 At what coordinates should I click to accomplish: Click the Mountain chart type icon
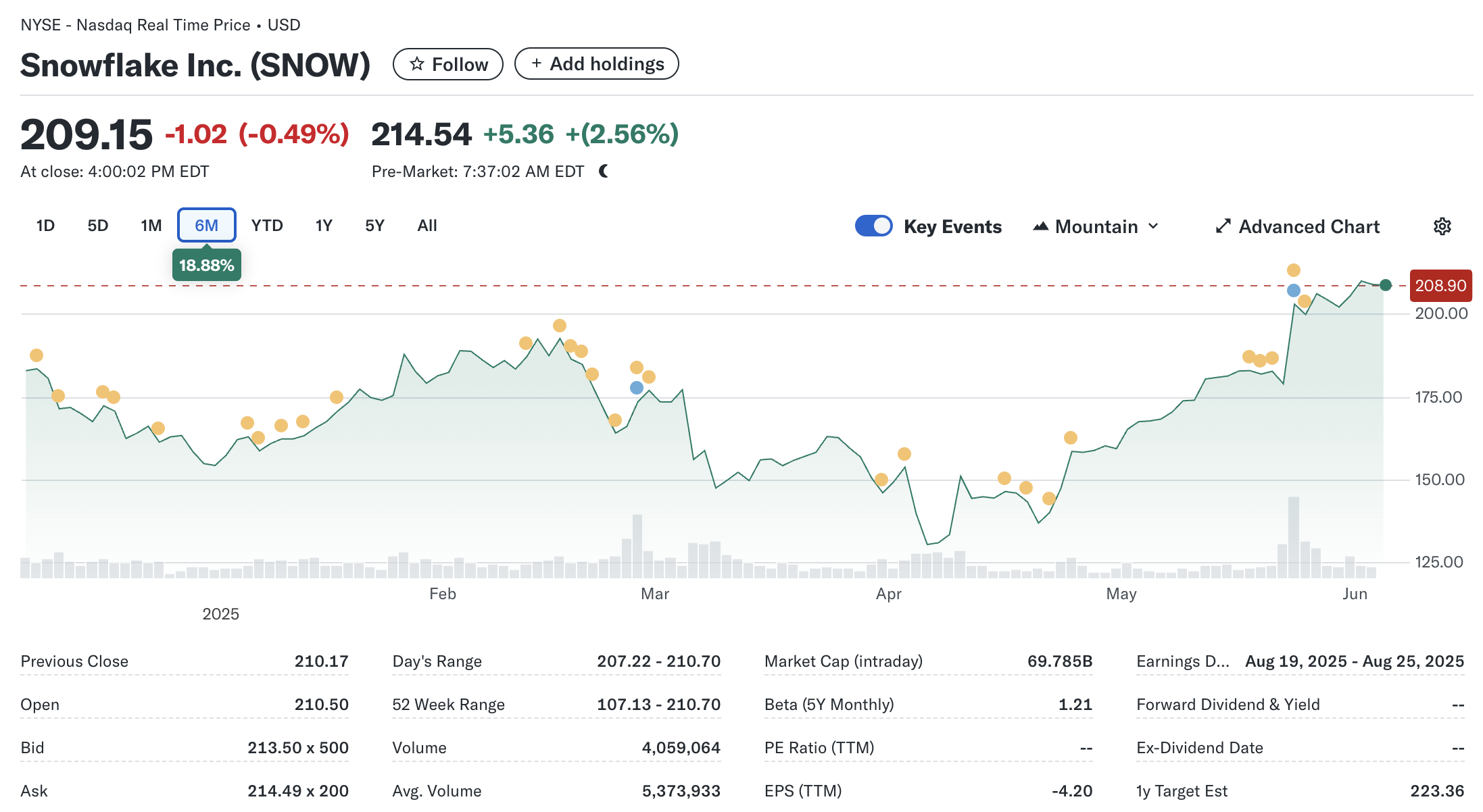(x=1040, y=226)
